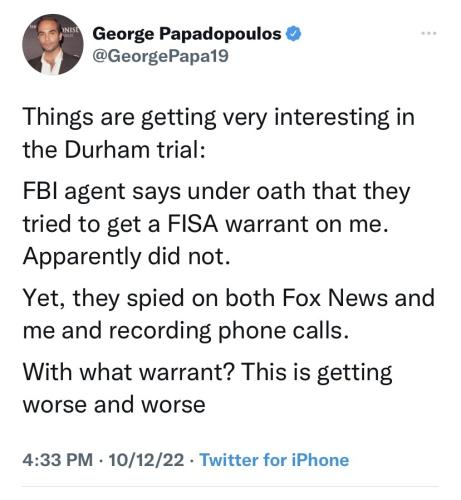This screenshot has height=500, width=461.
Task: Click the Twitter for iPhone source link
Action: click(x=274, y=460)
